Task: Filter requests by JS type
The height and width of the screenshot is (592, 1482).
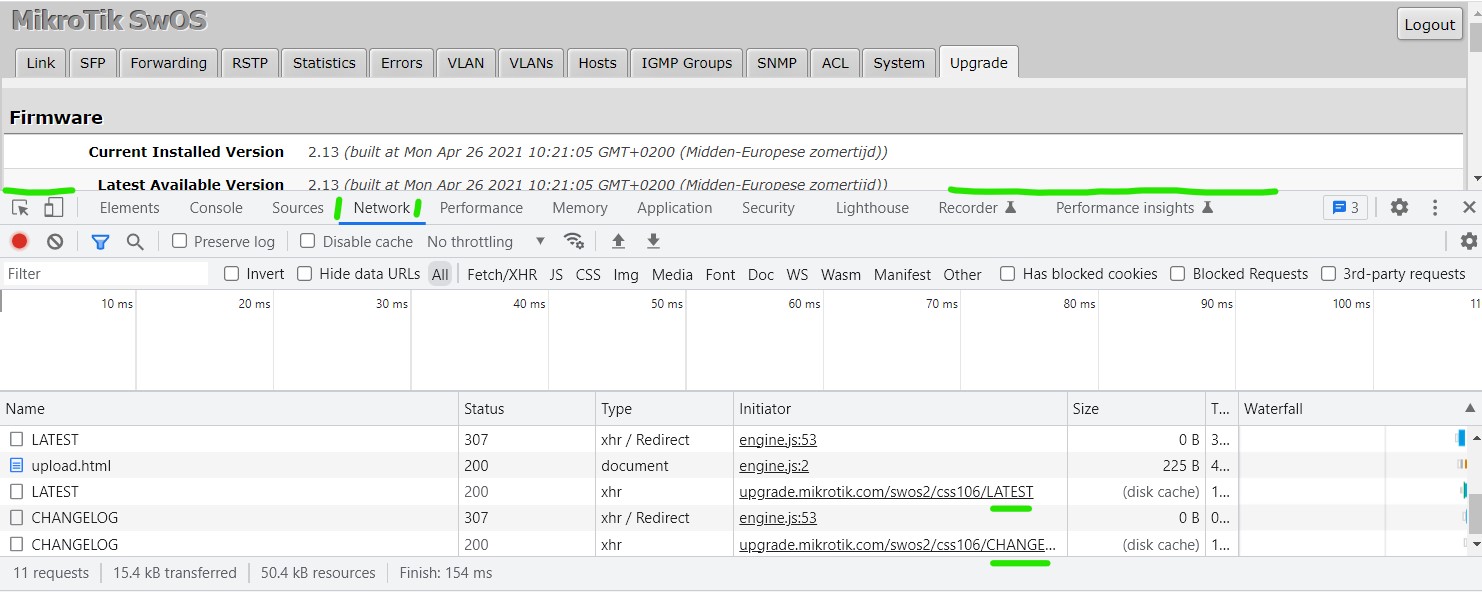Action: (556, 274)
